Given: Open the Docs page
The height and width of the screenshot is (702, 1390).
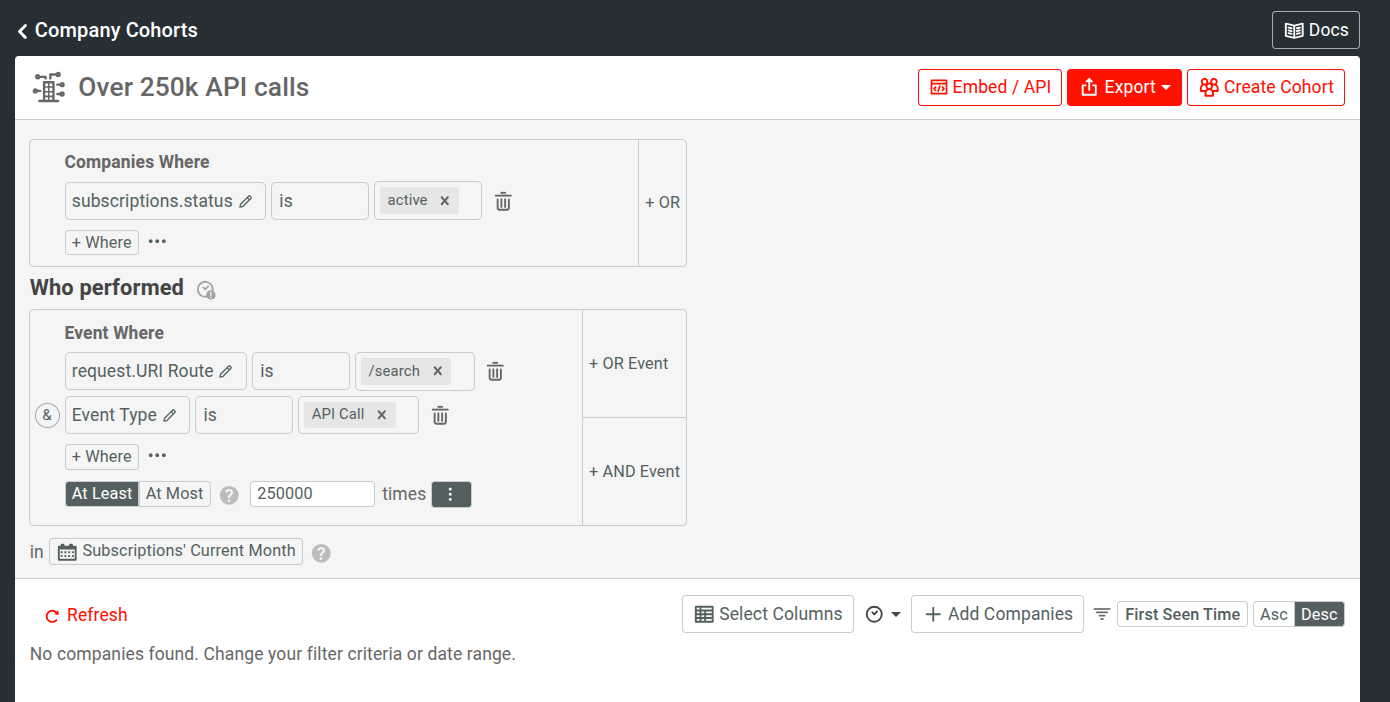Looking at the screenshot, I should [1315, 29].
